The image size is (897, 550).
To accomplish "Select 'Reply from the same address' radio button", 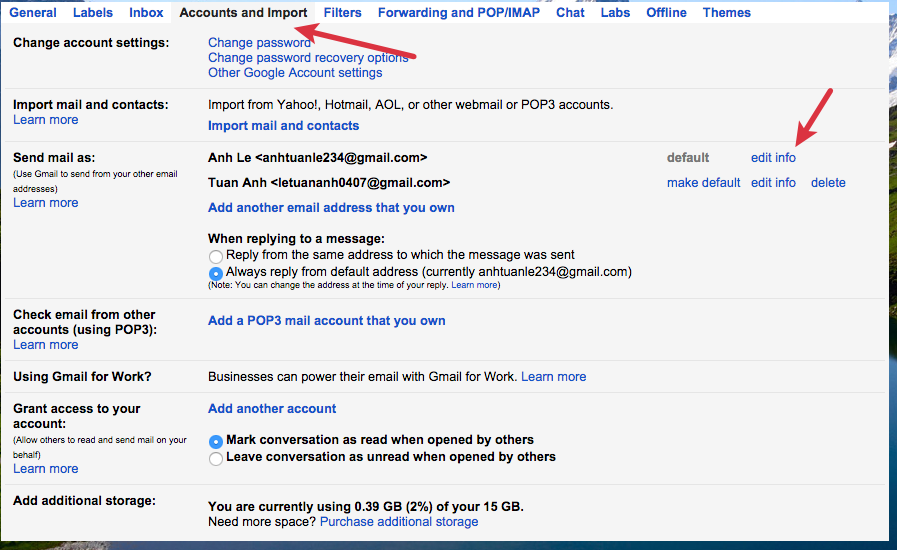I will point(216,257).
